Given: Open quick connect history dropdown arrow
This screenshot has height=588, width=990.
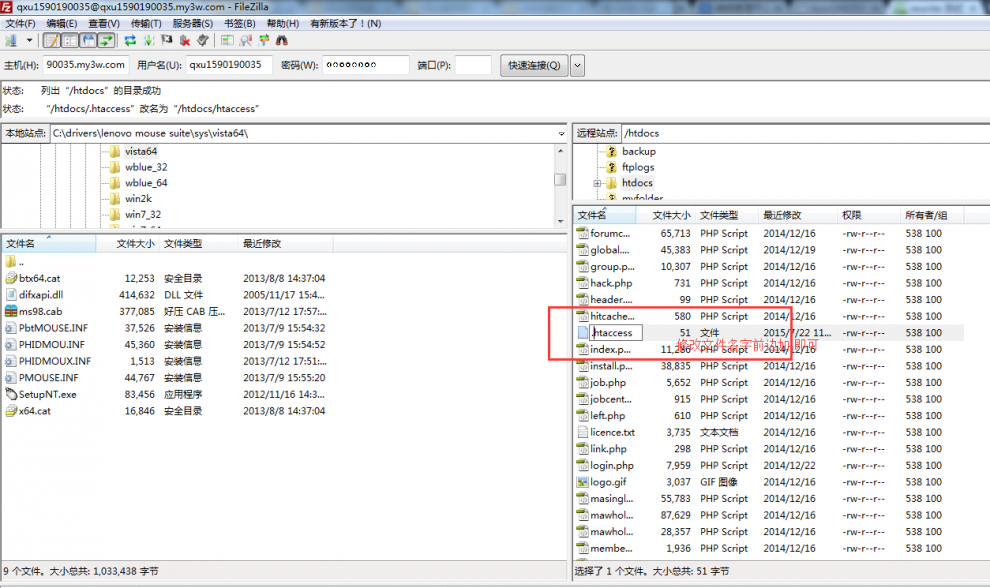Looking at the screenshot, I should click(577, 65).
